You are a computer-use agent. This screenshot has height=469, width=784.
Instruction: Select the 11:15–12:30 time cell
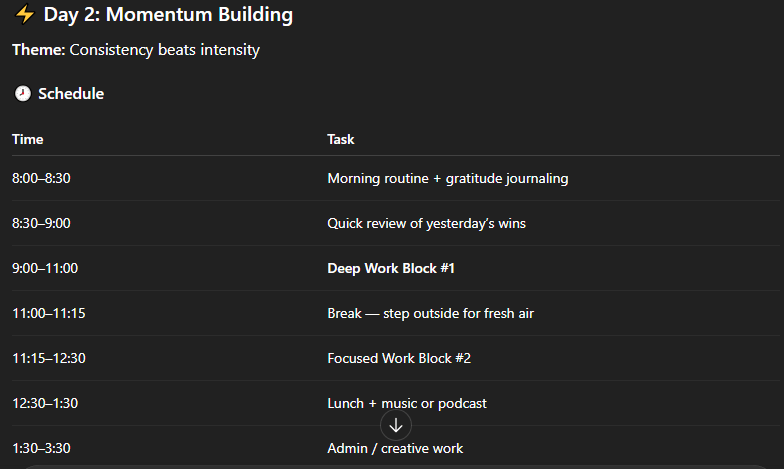click(x=49, y=358)
